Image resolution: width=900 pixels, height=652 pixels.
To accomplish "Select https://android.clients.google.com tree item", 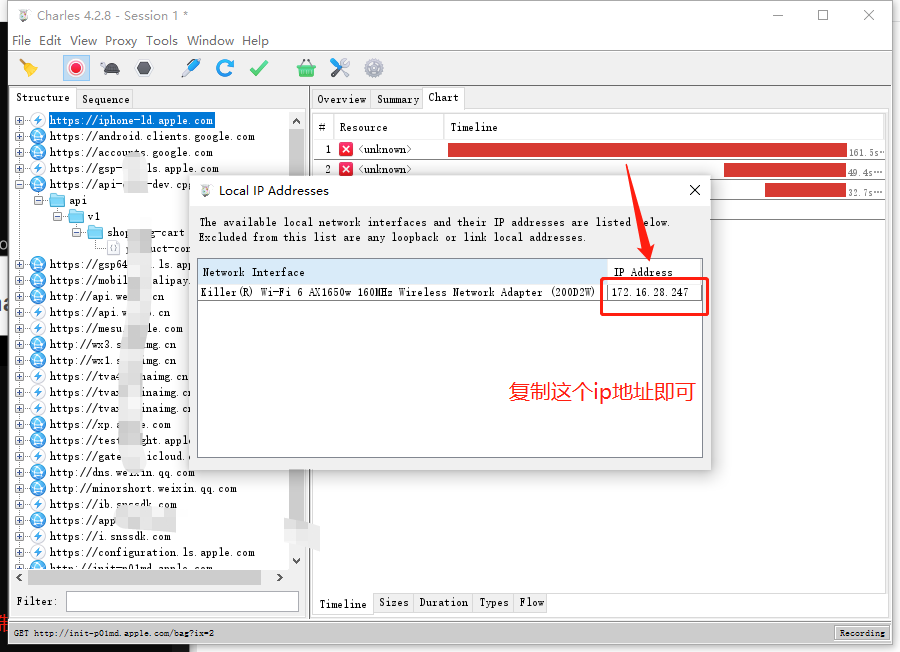I will (152, 137).
